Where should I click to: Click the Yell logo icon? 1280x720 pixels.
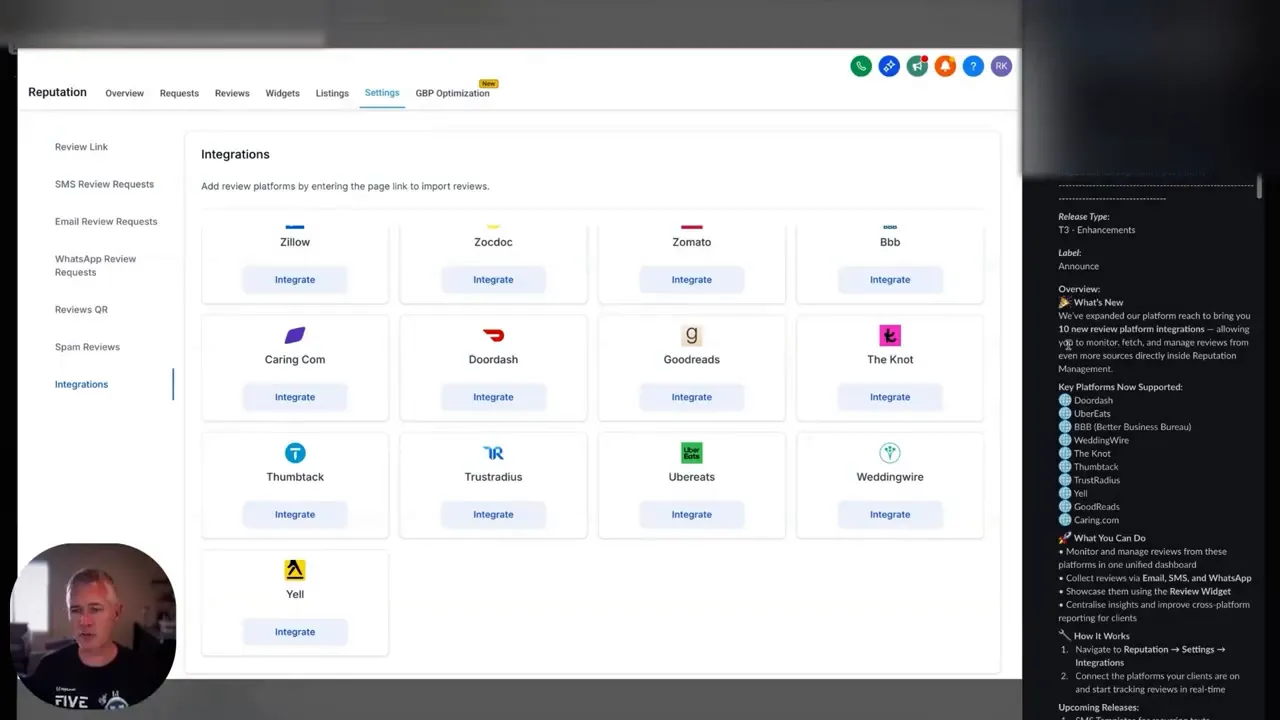pyautogui.click(x=295, y=570)
